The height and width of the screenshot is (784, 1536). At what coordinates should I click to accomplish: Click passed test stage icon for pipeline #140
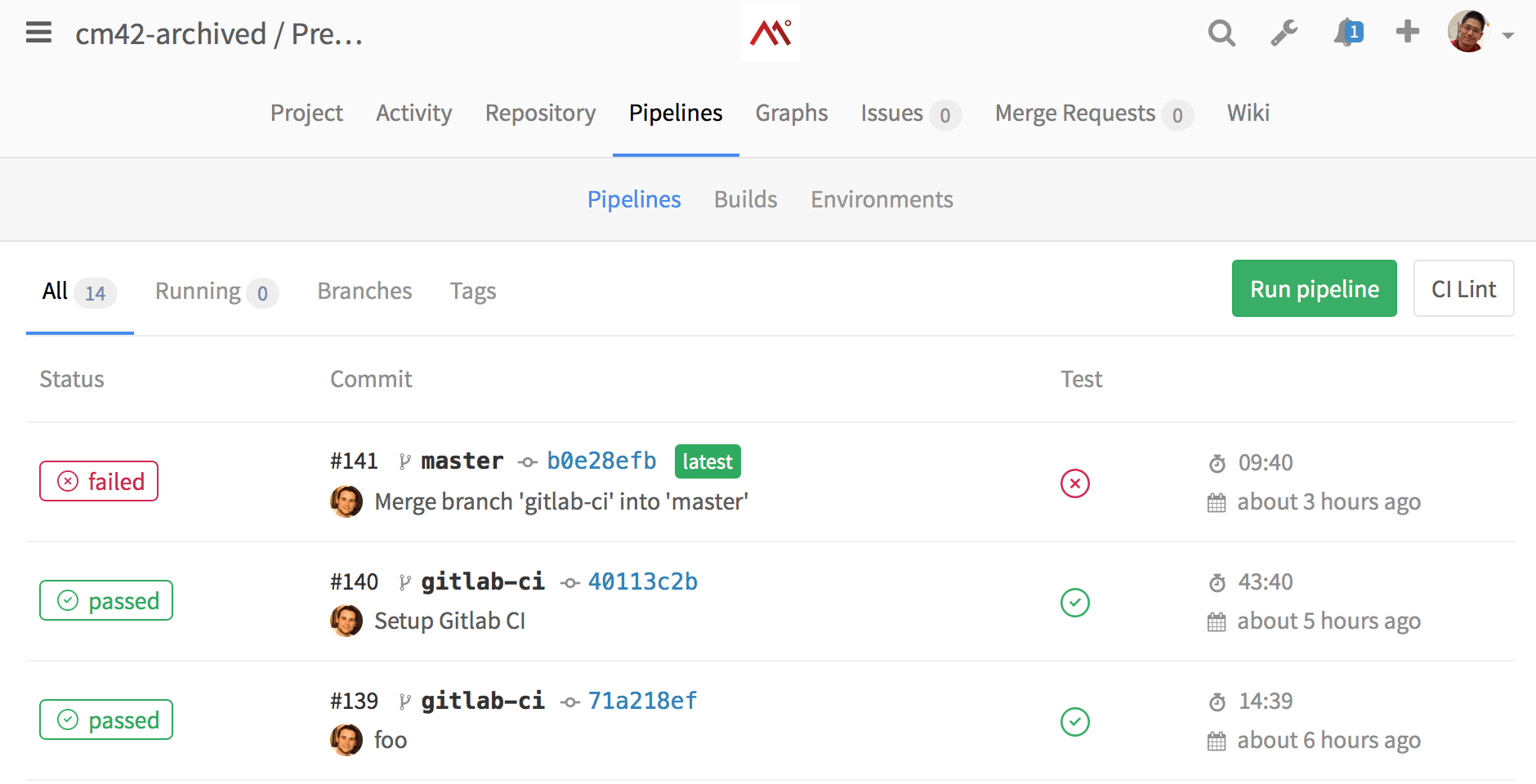(1074, 603)
